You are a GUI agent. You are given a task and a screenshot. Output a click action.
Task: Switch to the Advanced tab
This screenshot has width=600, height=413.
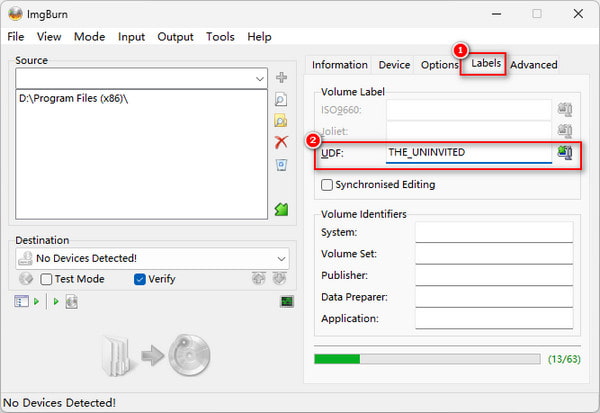coord(534,65)
